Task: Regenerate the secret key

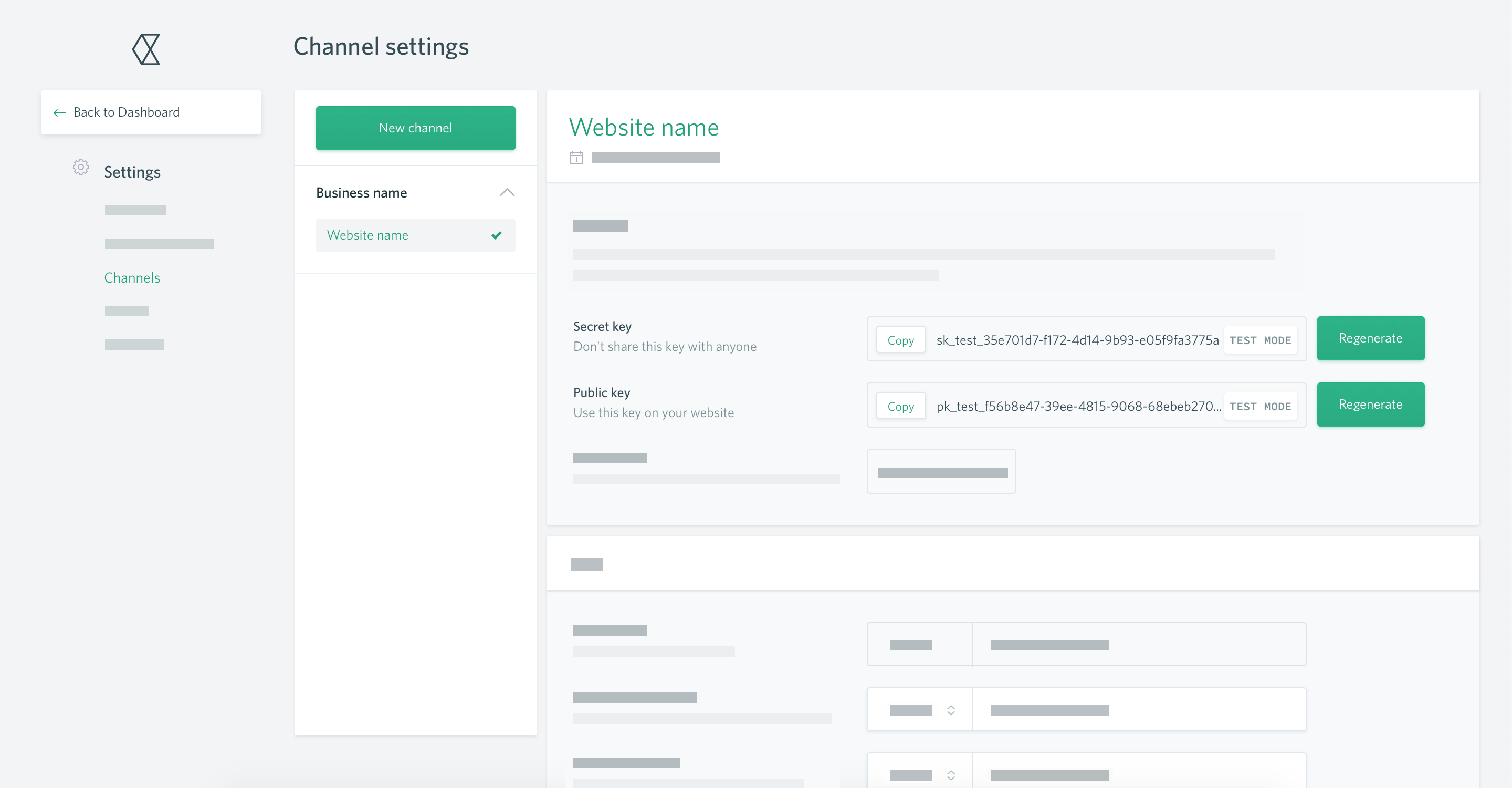Action: pos(1371,338)
